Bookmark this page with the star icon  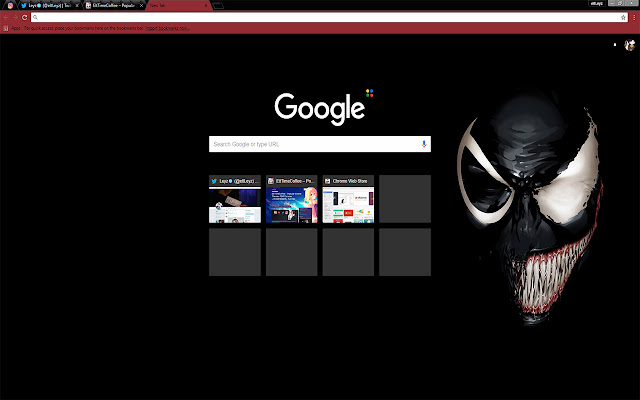(x=623, y=17)
